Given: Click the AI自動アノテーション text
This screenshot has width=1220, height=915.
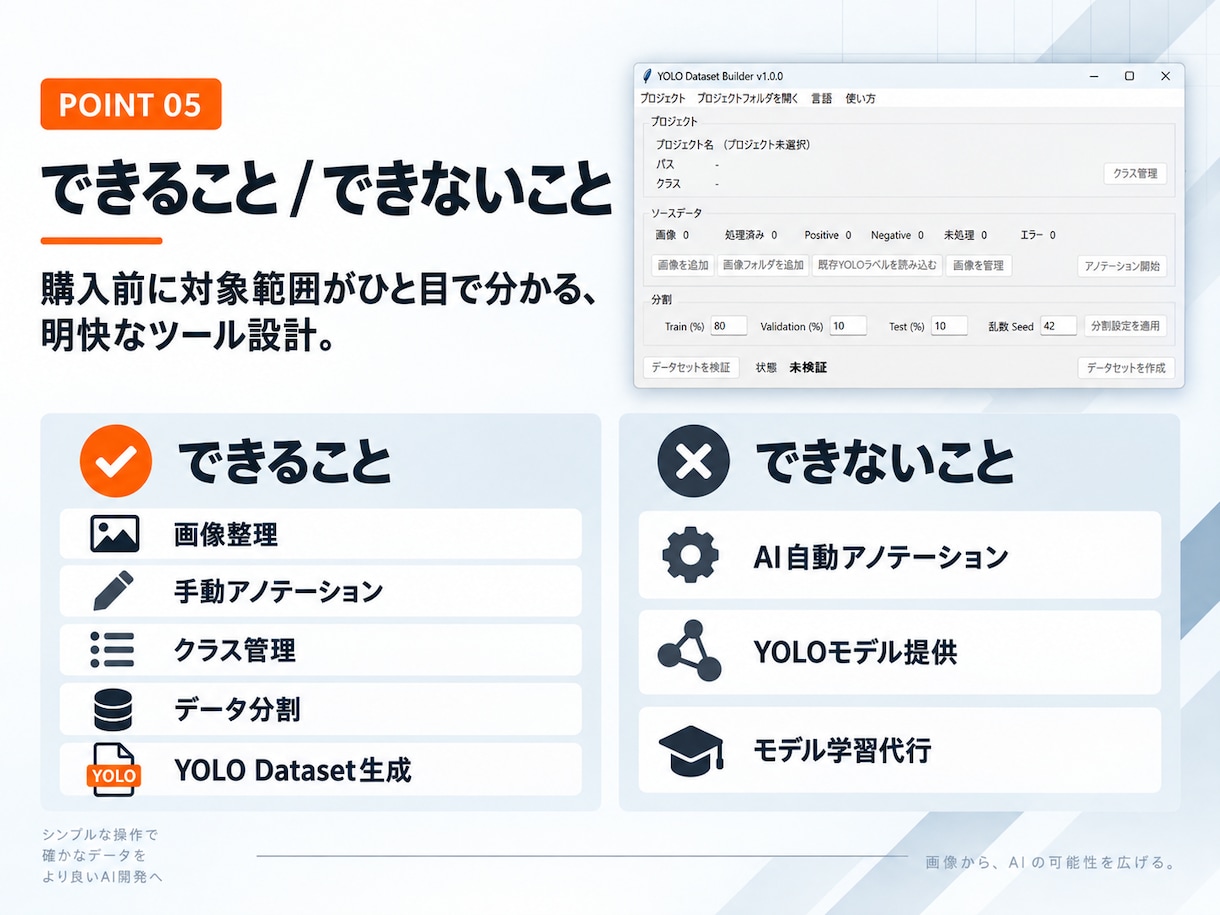Looking at the screenshot, I should 880,556.
